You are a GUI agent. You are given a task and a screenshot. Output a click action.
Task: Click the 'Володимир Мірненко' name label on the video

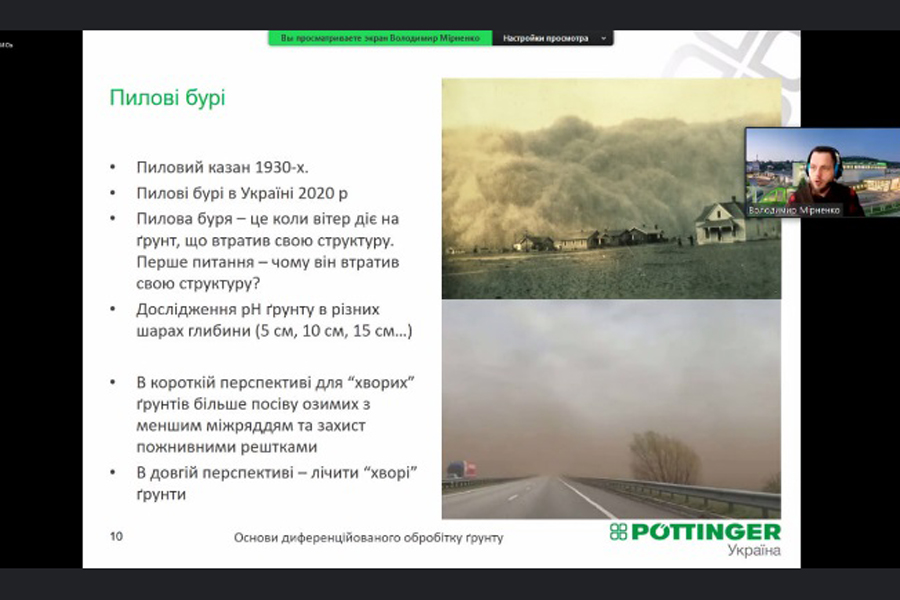794,210
